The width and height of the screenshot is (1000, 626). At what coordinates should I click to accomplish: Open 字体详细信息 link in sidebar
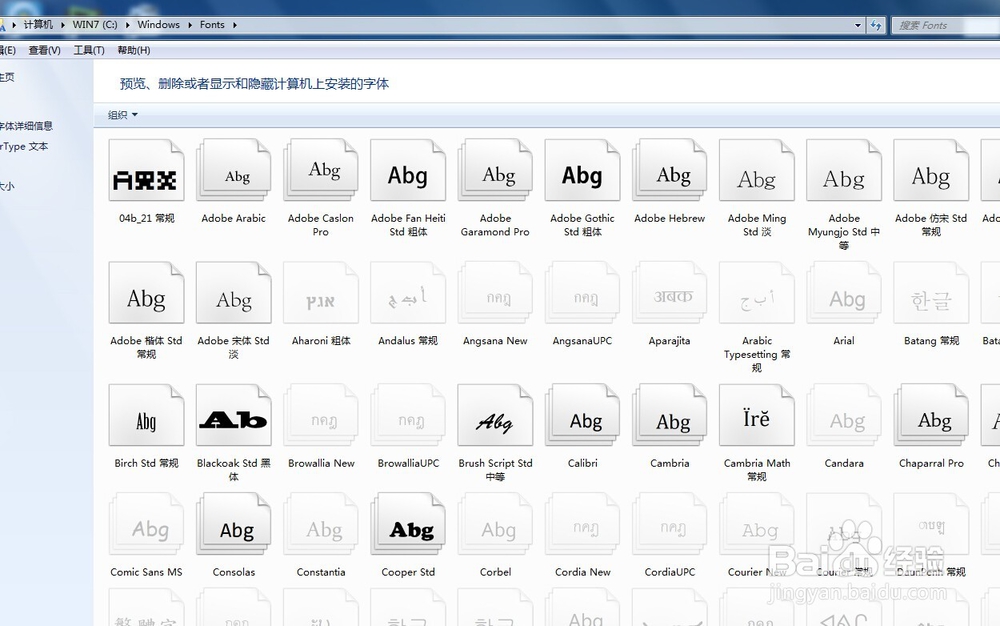(x=26, y=126)
